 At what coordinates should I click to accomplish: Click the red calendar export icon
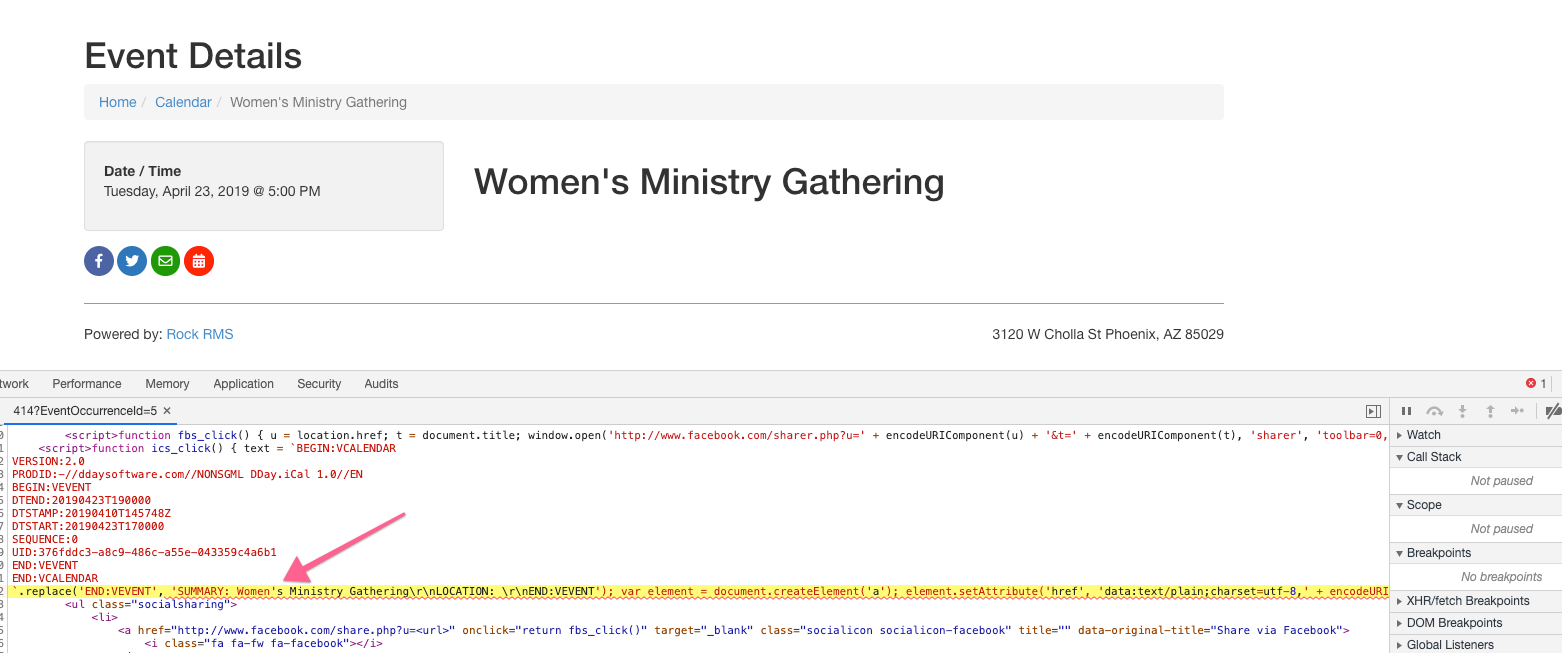[198, 261]
